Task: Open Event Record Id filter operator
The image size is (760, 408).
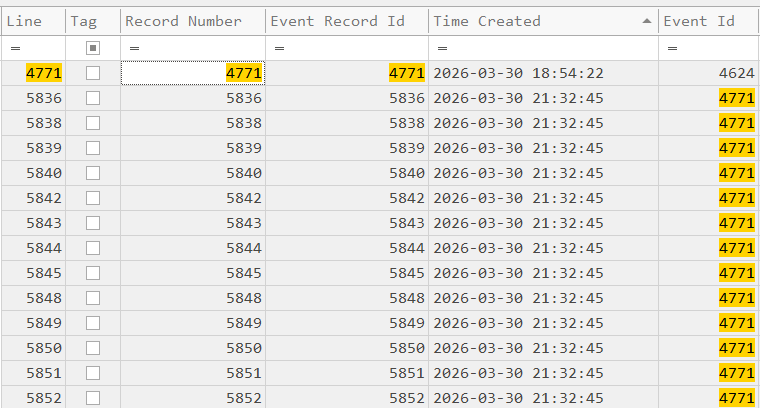Action: [279, 48]
